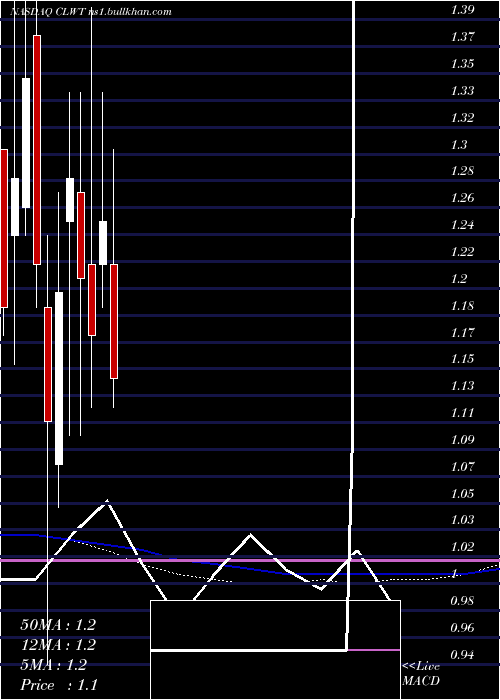Image resolution: width=500 pixels, height=700 pixels.
Task: Select the 1.07 price level label
Action: coord(462,467)
